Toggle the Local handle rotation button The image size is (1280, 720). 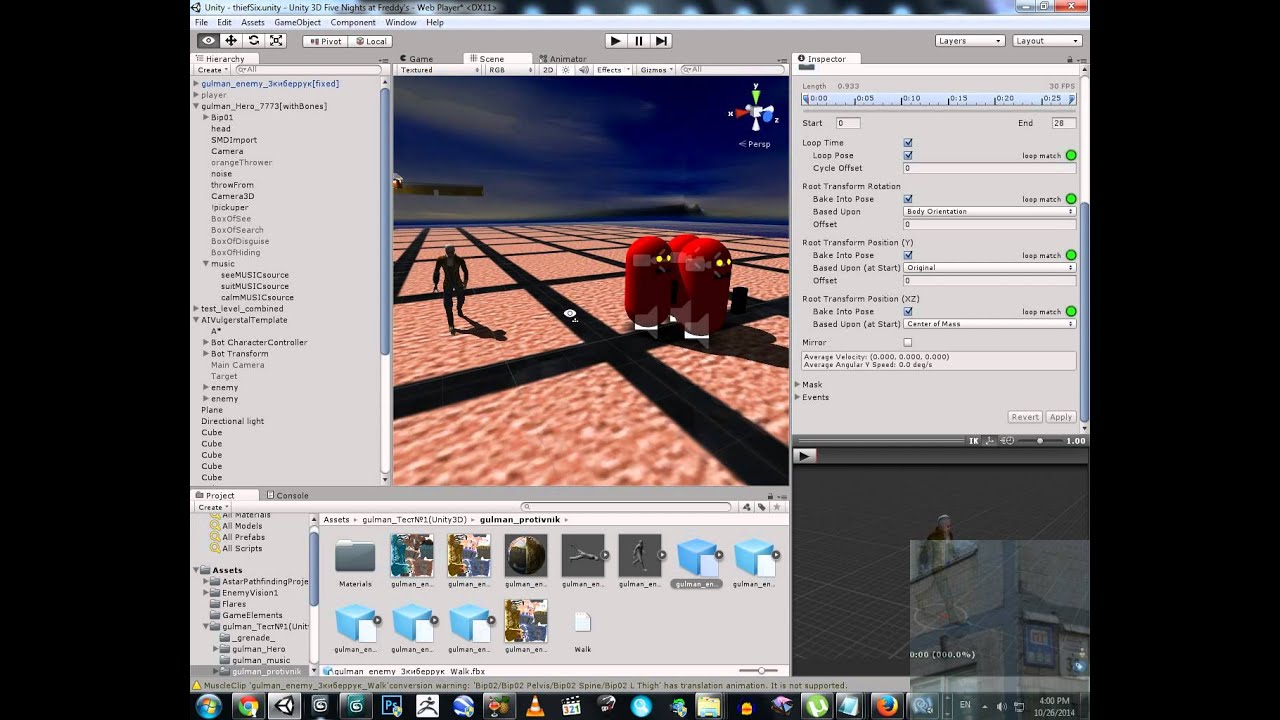[370, 41]
